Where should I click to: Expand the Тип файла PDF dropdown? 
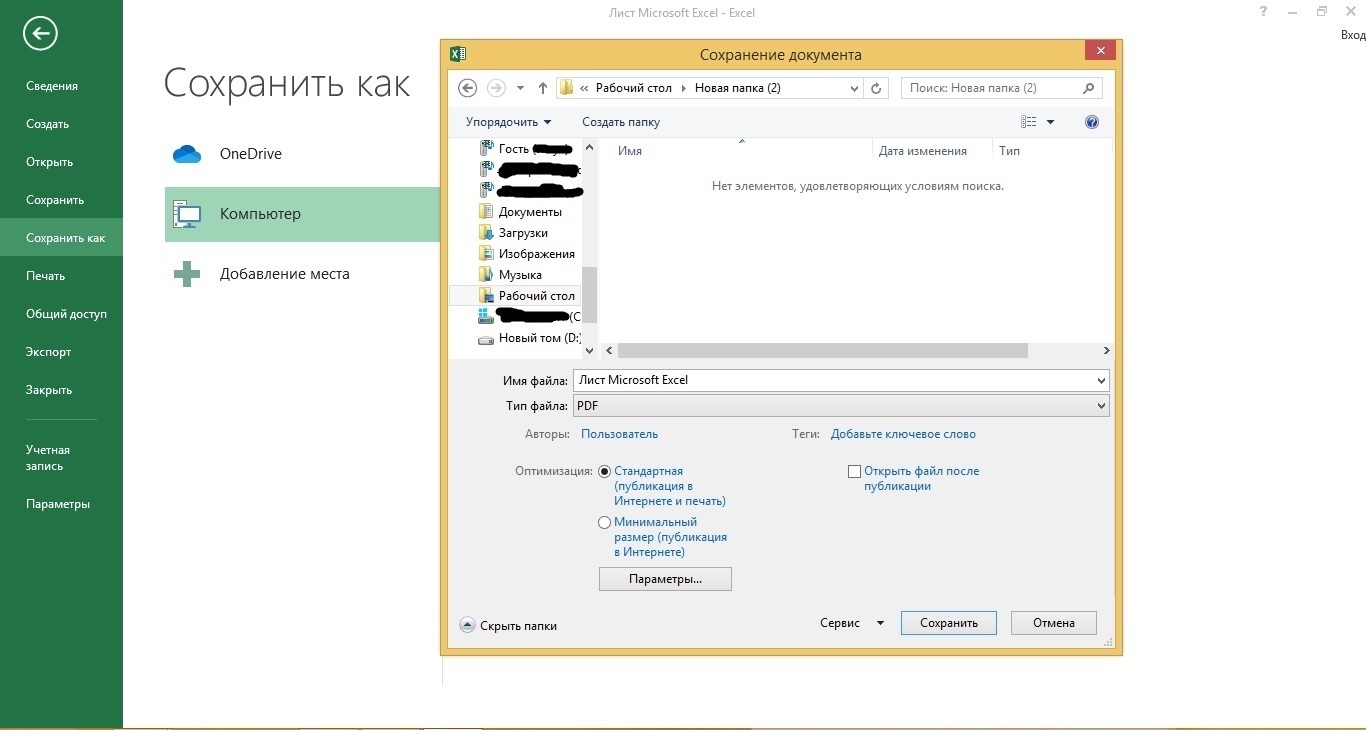pyautogui.click(x=1101, y=406)
